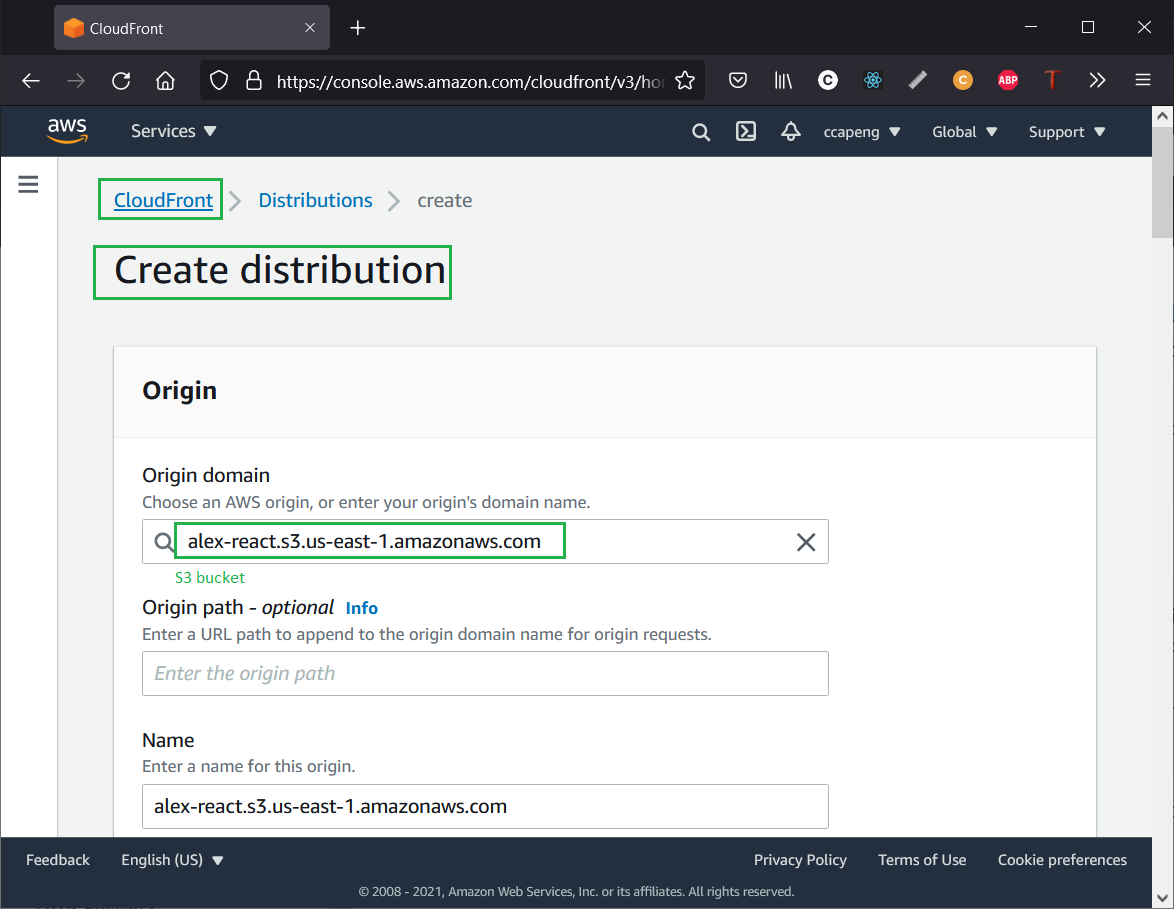This screenshot has width=1174, height=909.
Task: Open Info link for Origin path
Action: pyautogui.click(x=362, y=608)
